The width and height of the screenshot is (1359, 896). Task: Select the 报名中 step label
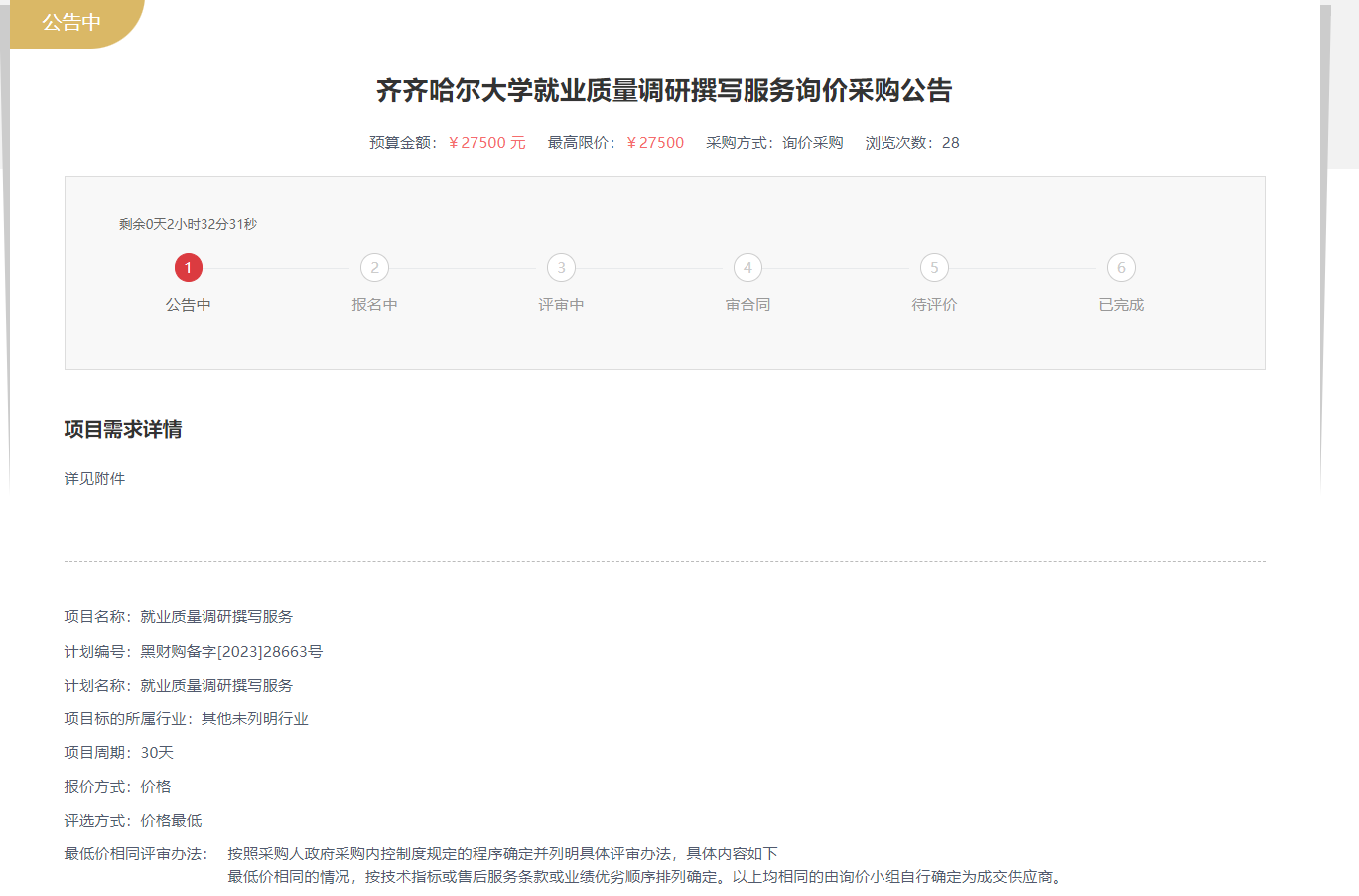tap(374, 305)
